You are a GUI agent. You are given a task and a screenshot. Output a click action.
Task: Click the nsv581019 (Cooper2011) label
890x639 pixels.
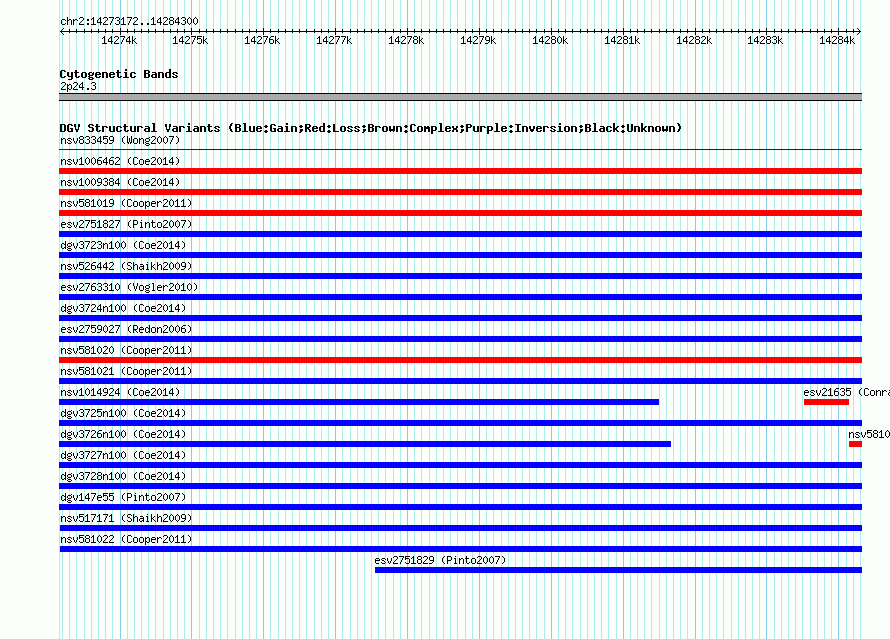click(x=126, y=203)
